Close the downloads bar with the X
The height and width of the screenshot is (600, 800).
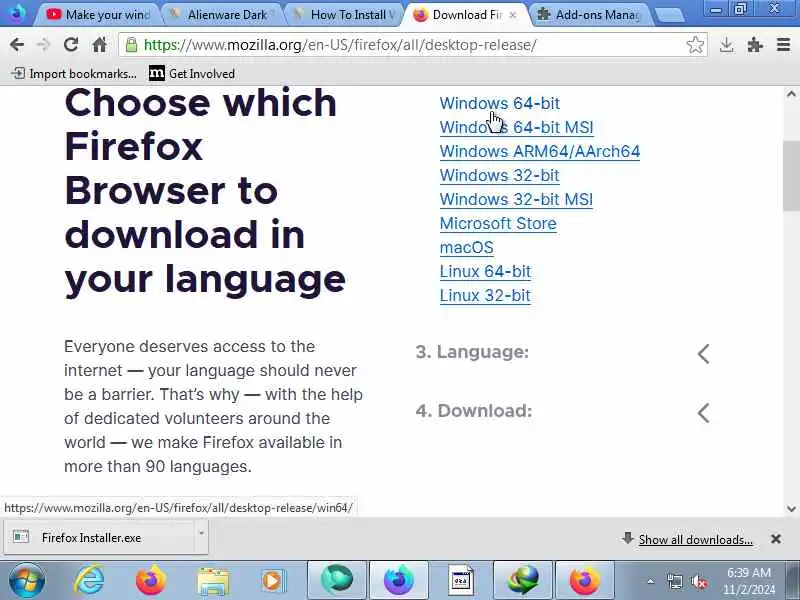coord(776,539)
